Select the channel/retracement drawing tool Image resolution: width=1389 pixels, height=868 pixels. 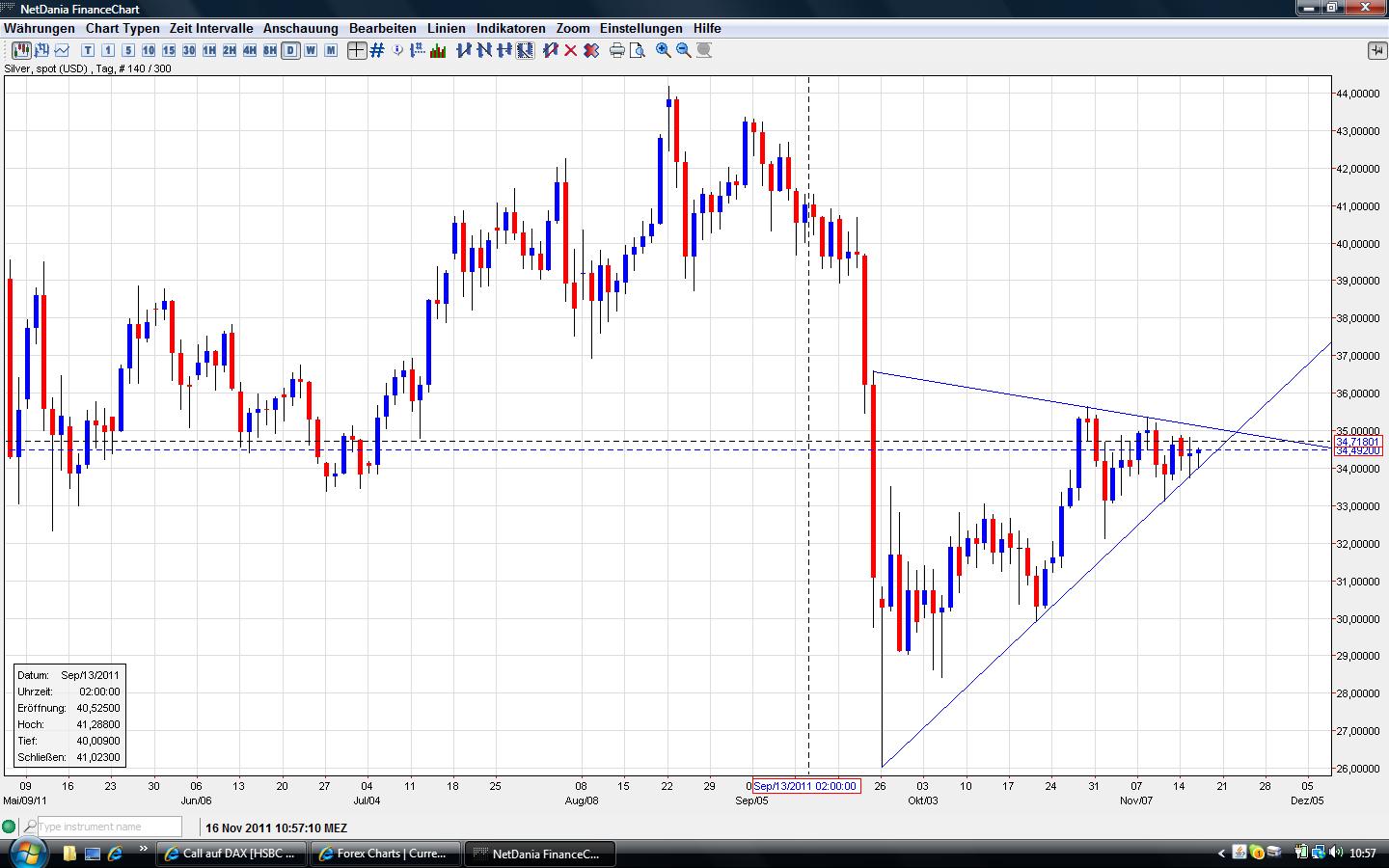[525, 50]
